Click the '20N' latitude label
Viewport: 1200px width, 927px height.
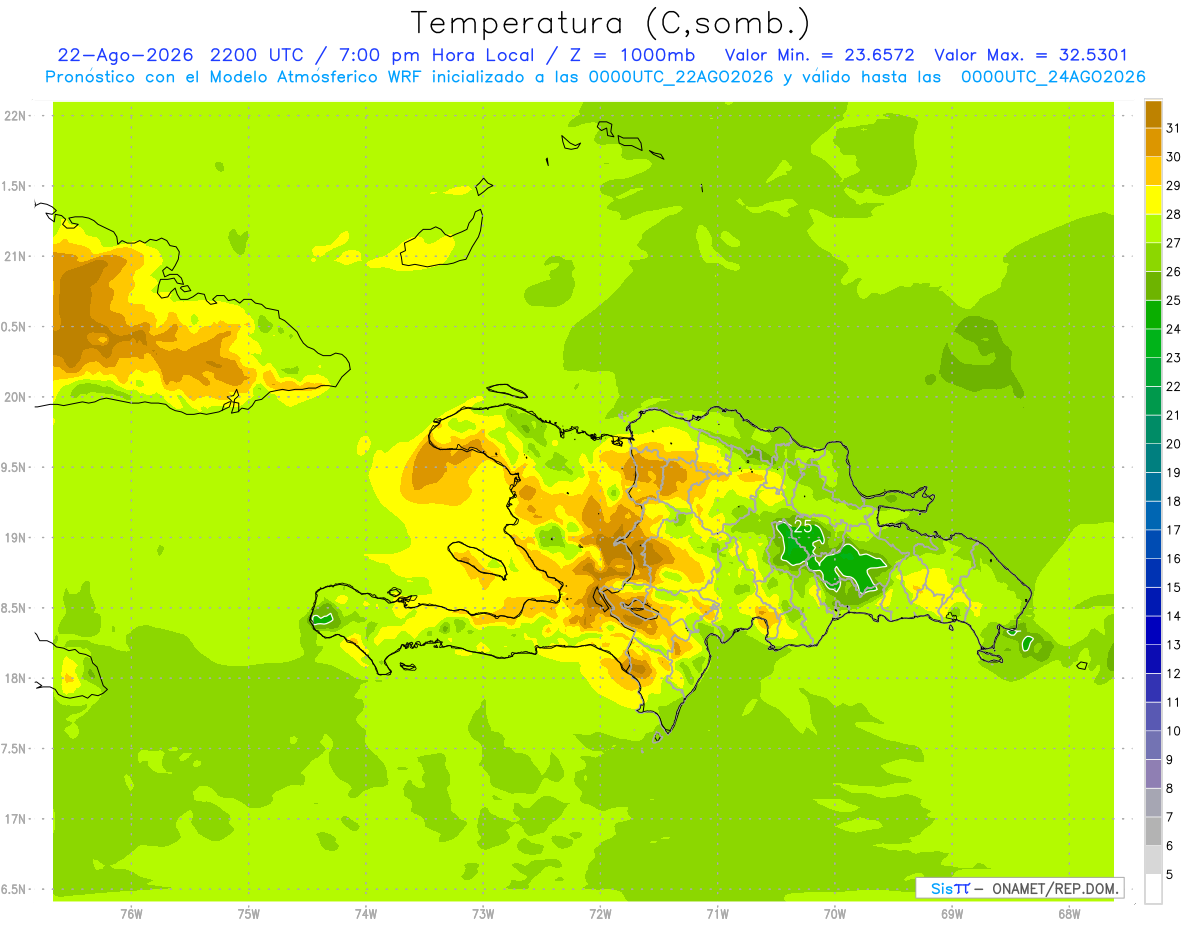pyautogui.click(x=15, y=397)
